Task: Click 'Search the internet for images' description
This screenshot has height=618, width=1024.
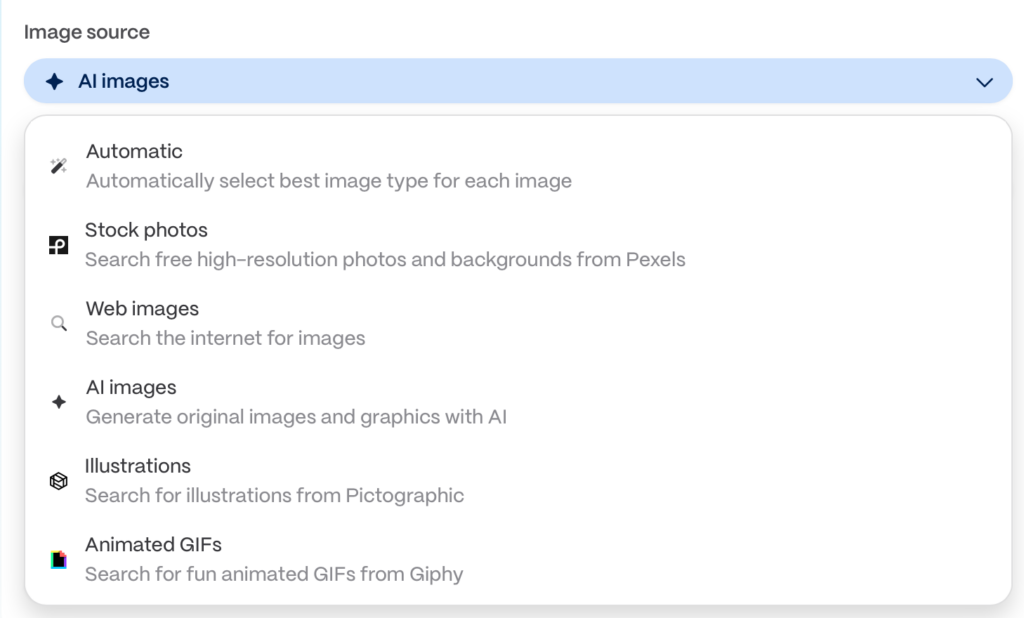Action: pos(225,338)
